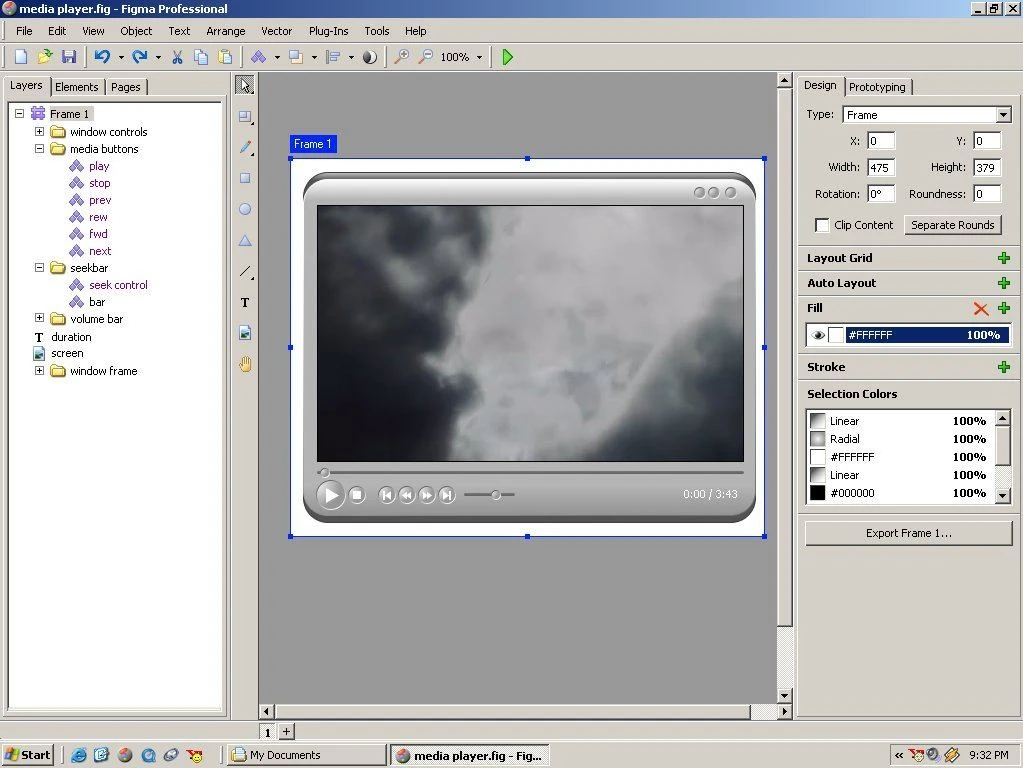Toggle the eye icon of the #FFFFFF fill

tap(818, 335)
